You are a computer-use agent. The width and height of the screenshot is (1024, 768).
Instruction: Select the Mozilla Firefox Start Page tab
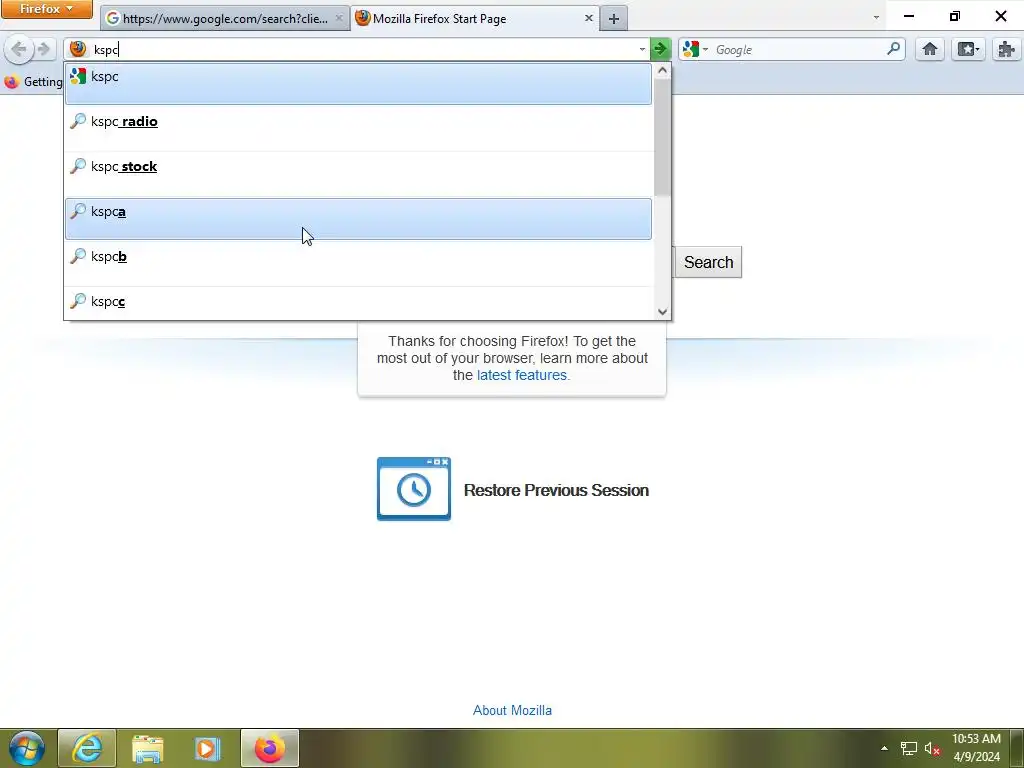(x=474, y=18)
